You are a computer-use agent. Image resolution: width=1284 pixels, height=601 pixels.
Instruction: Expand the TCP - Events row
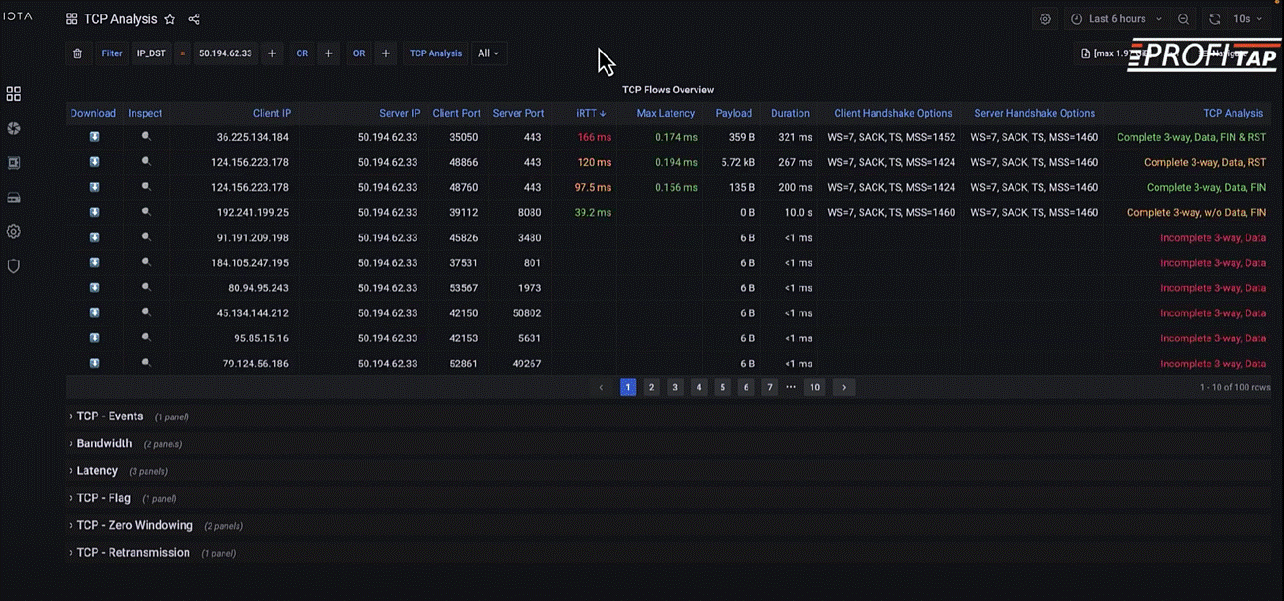click(110, 416)
